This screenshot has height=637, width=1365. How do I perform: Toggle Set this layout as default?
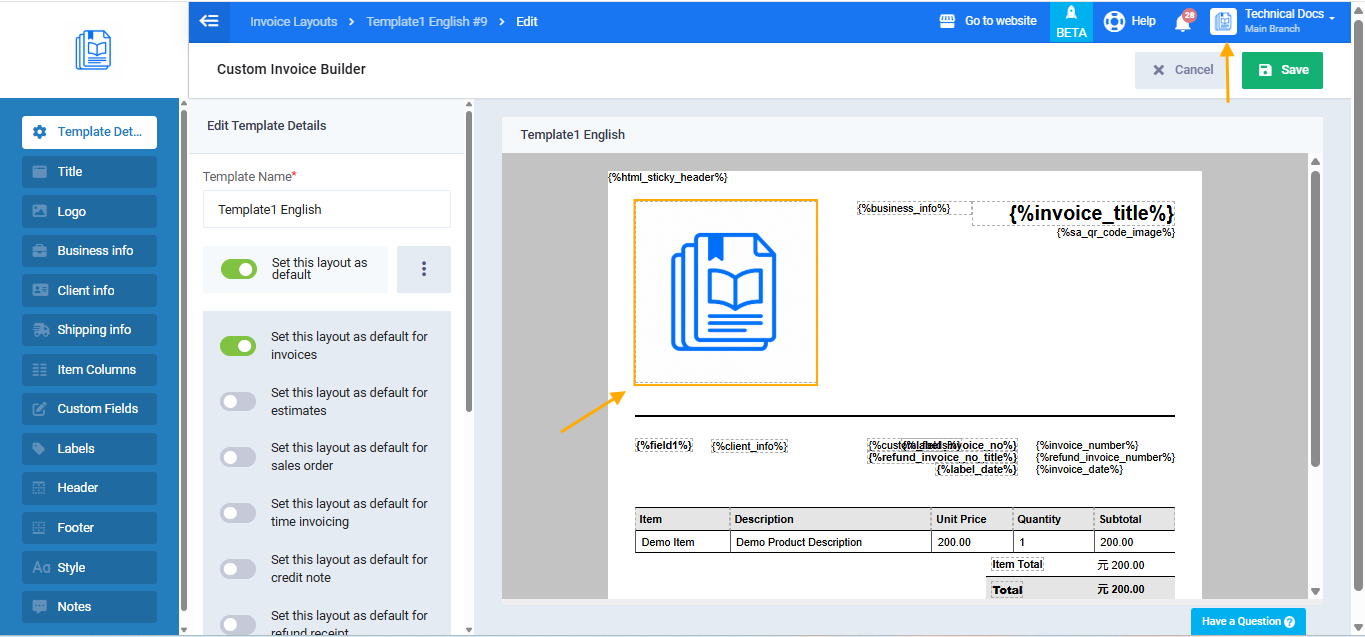(x=239, y=269)
